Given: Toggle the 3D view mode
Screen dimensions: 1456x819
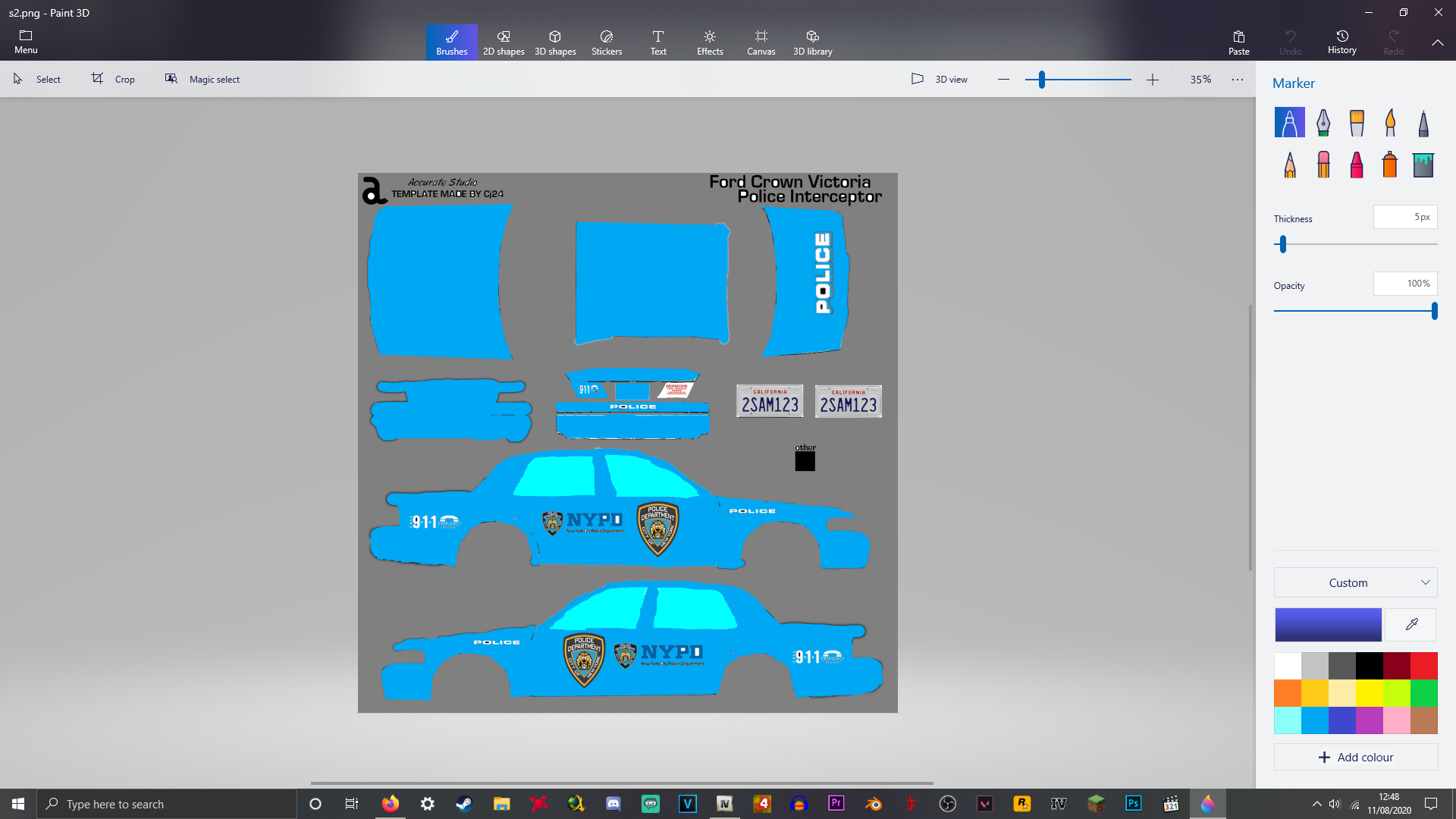Looking at the screenshot, I should pos(940,79).
